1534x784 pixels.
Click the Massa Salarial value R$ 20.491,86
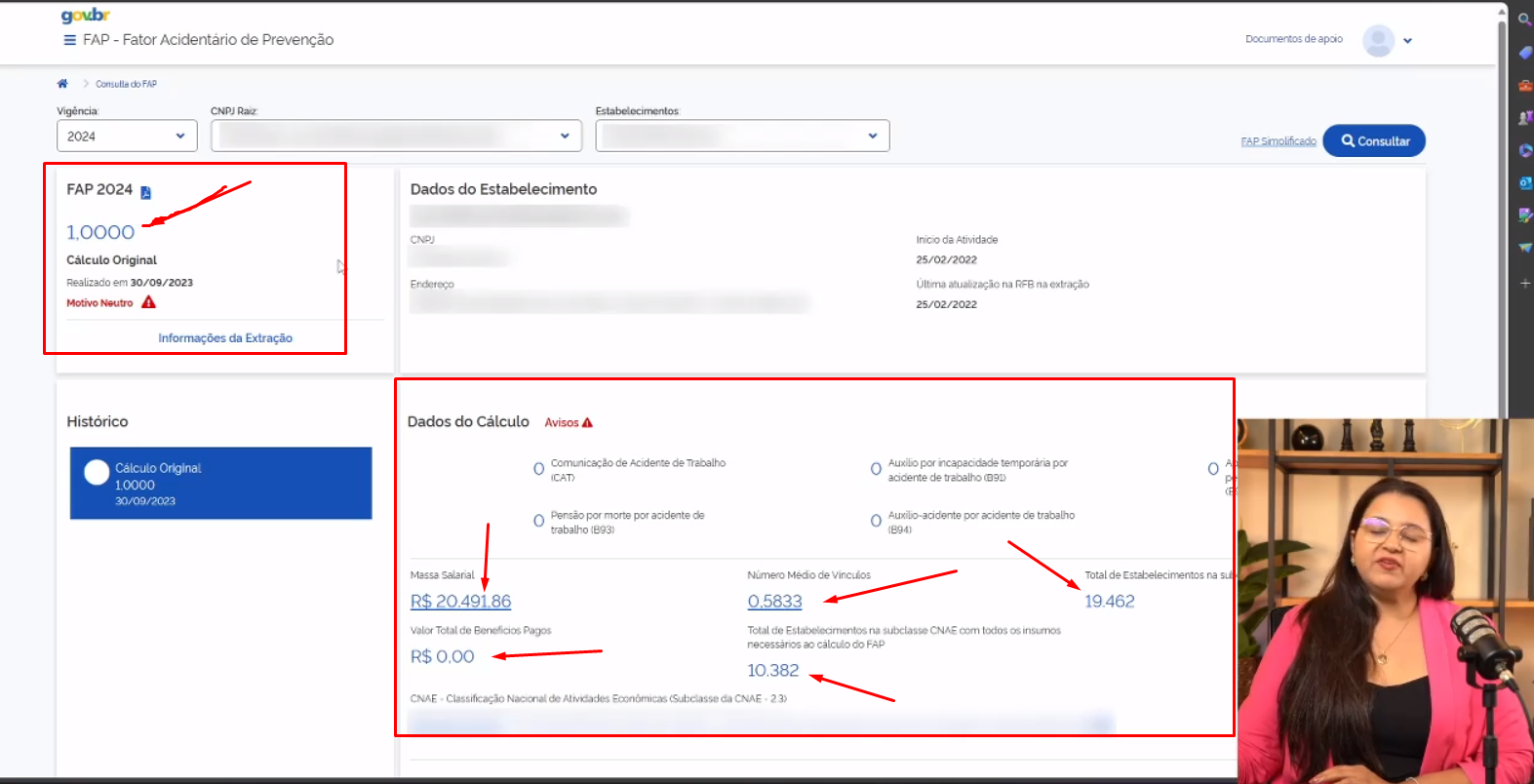(460, 602)
